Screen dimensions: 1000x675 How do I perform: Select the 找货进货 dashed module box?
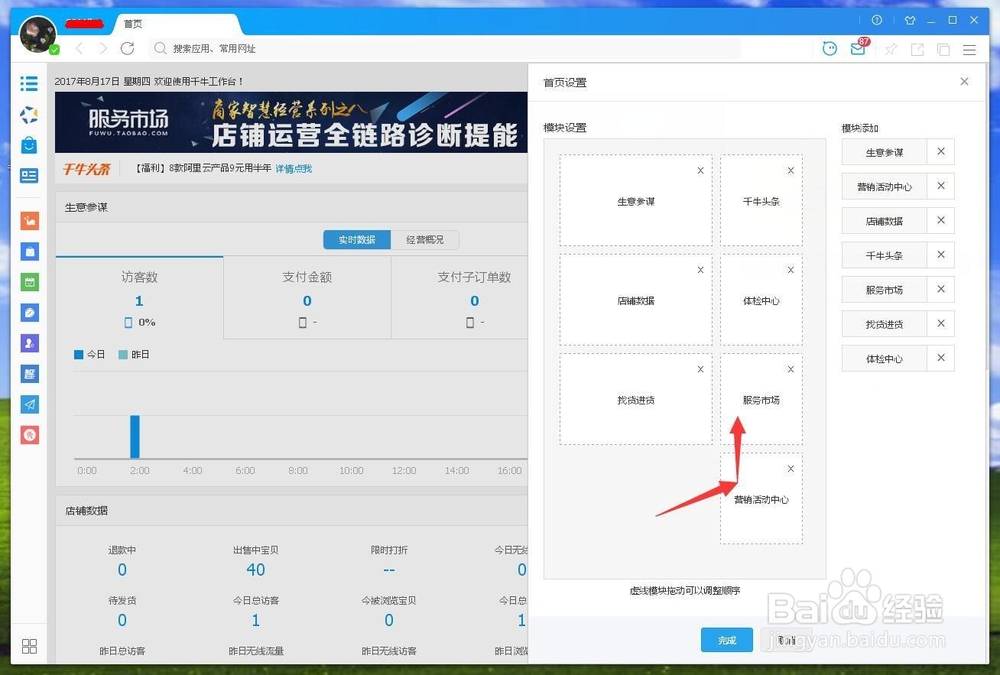(636, 399)
